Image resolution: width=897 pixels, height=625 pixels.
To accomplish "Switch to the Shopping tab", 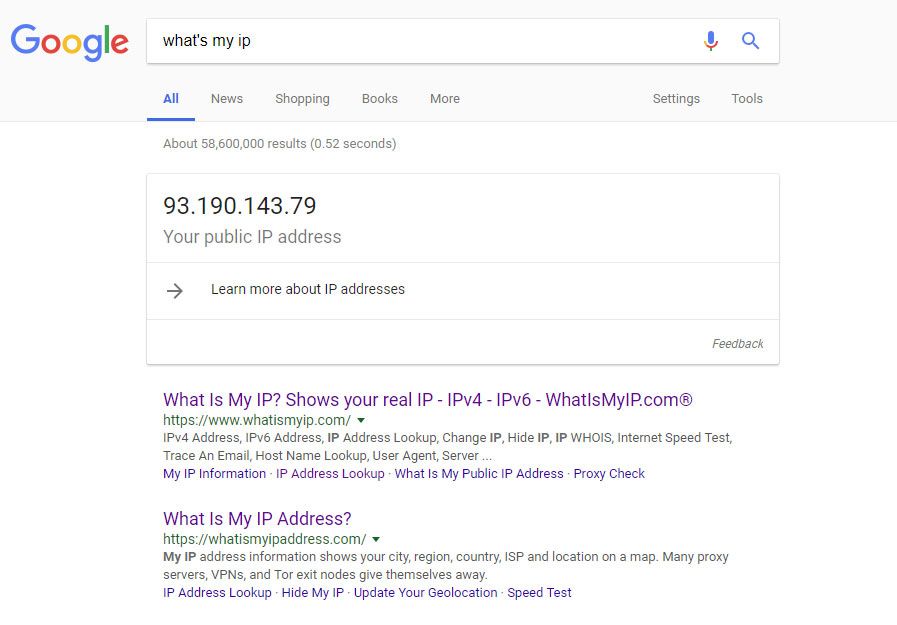I will [x=302, y=98].
